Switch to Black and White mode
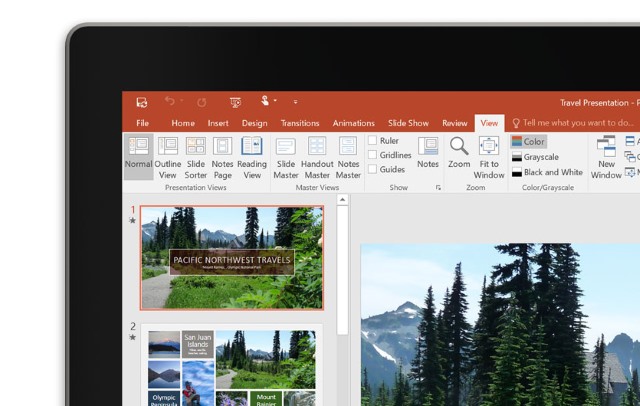The image size is (640, 406). (547, 172)
